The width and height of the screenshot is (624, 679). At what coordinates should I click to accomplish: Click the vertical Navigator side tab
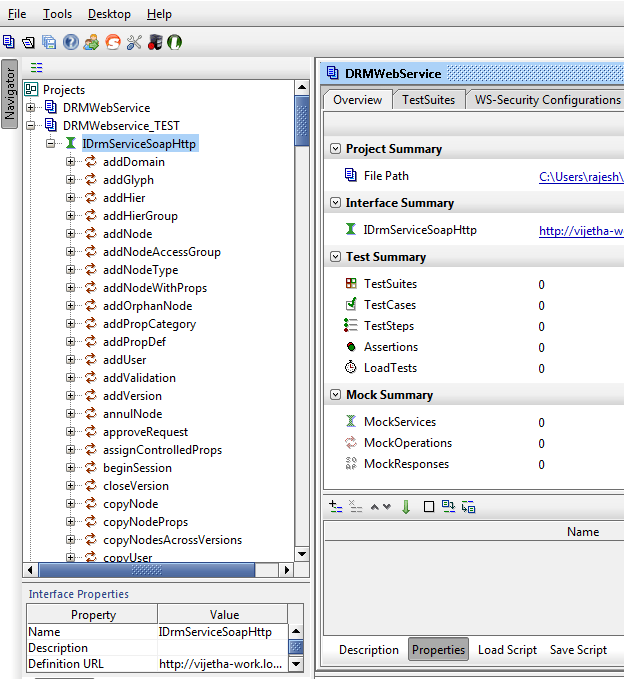(x=10, y=94)
